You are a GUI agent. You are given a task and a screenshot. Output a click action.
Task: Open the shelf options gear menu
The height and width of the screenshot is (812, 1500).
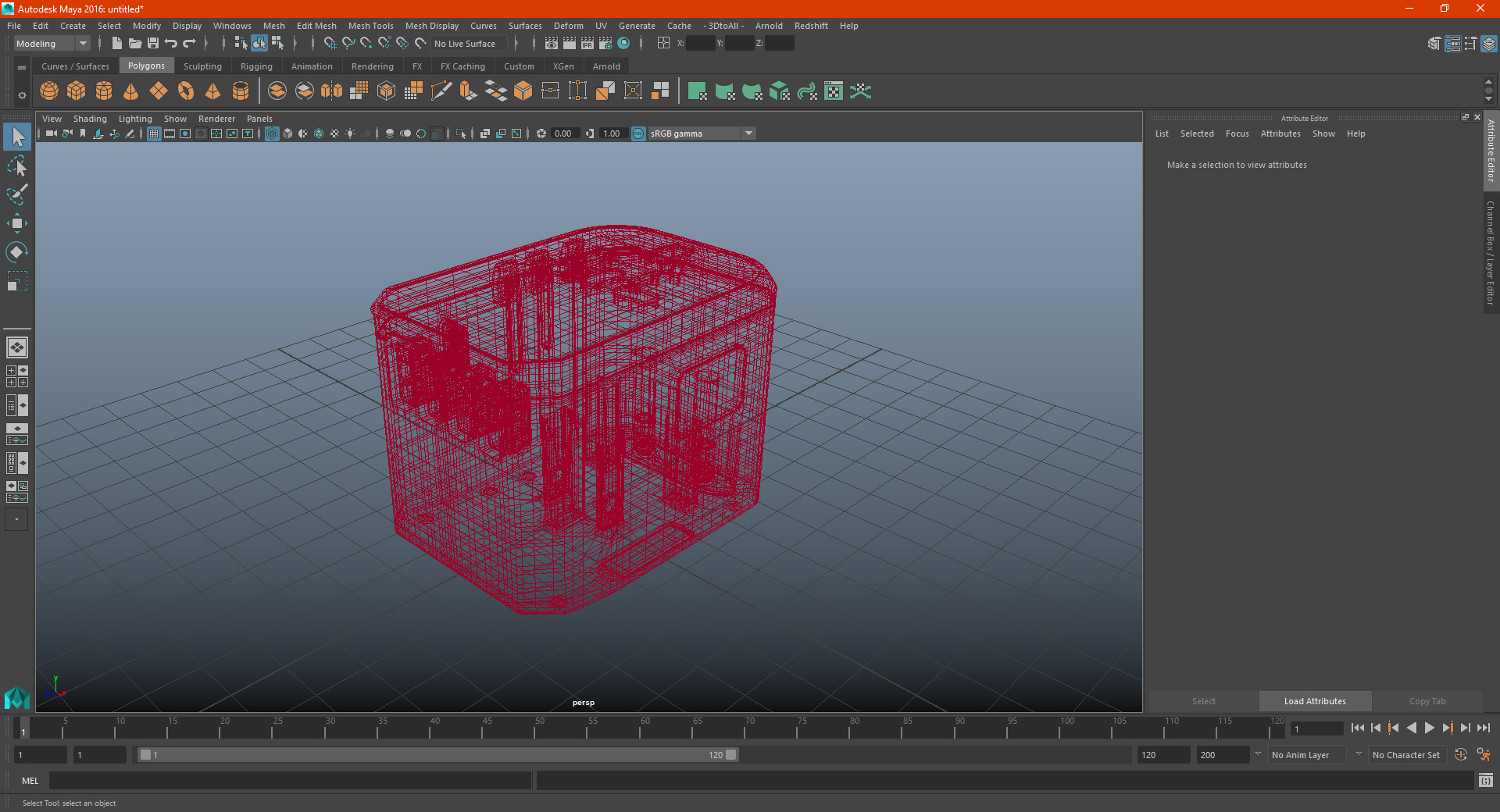point(22,95)
